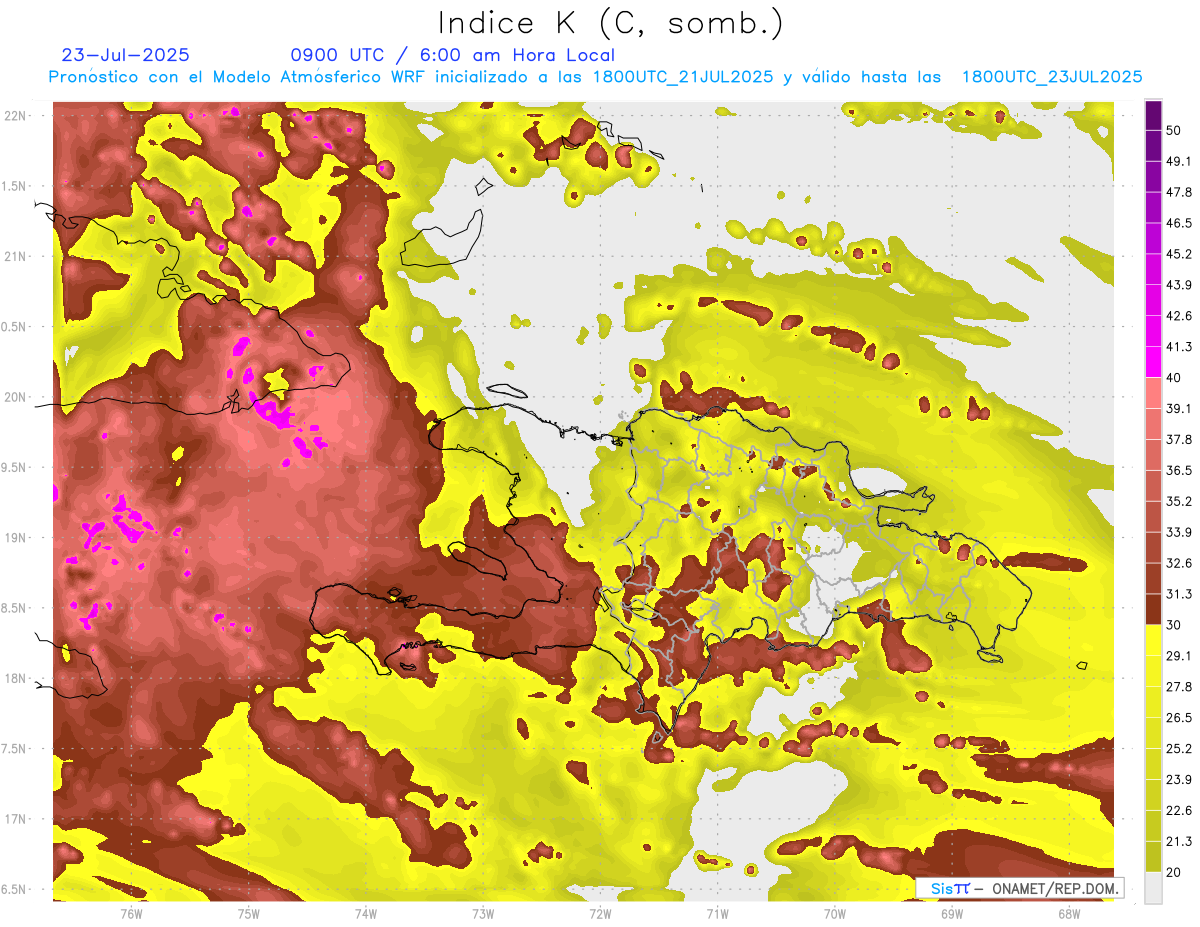Select the date text "23-Jul-2025"

pyautogui.click(x=125, y=55)
